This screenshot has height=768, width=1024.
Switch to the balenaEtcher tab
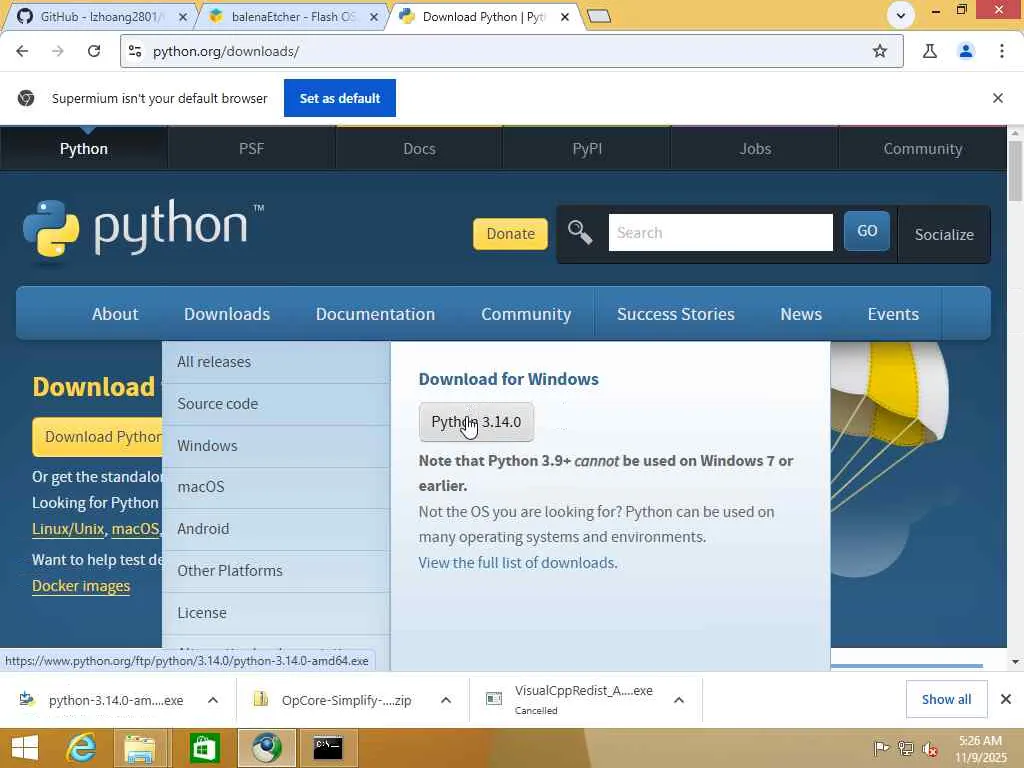coord(293,16)
